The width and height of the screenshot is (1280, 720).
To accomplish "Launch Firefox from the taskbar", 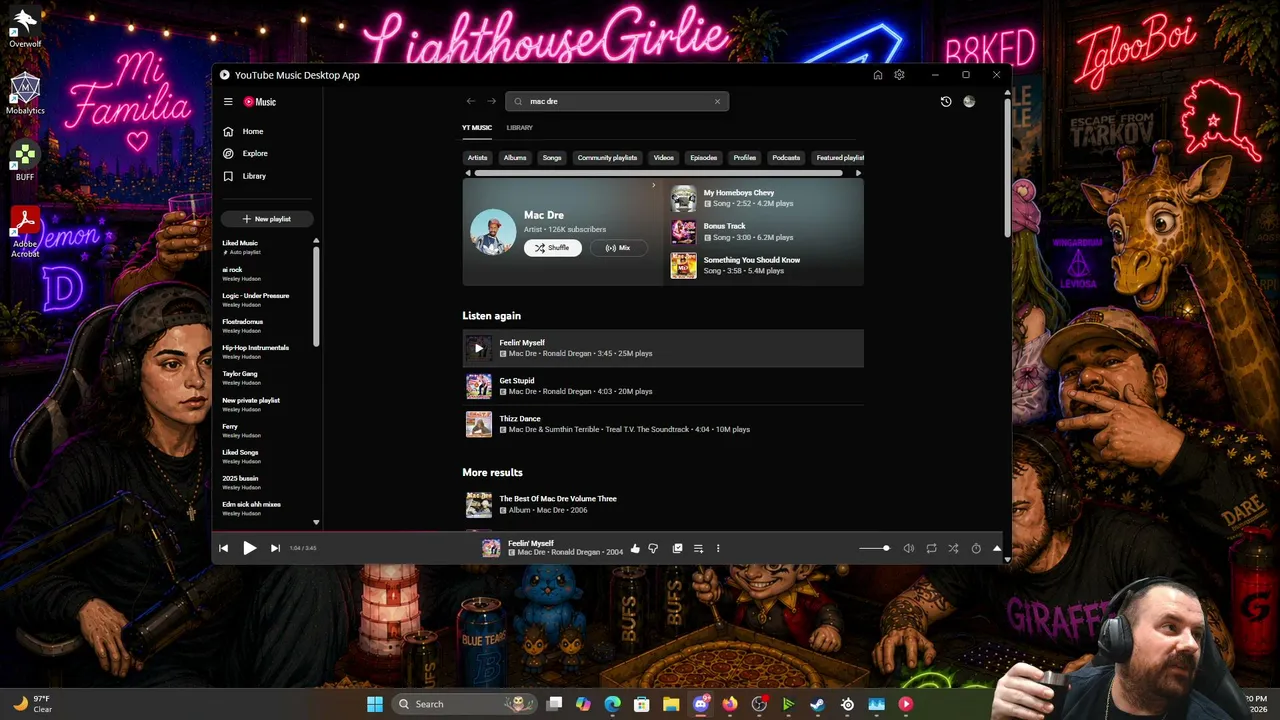I will 730,704.
